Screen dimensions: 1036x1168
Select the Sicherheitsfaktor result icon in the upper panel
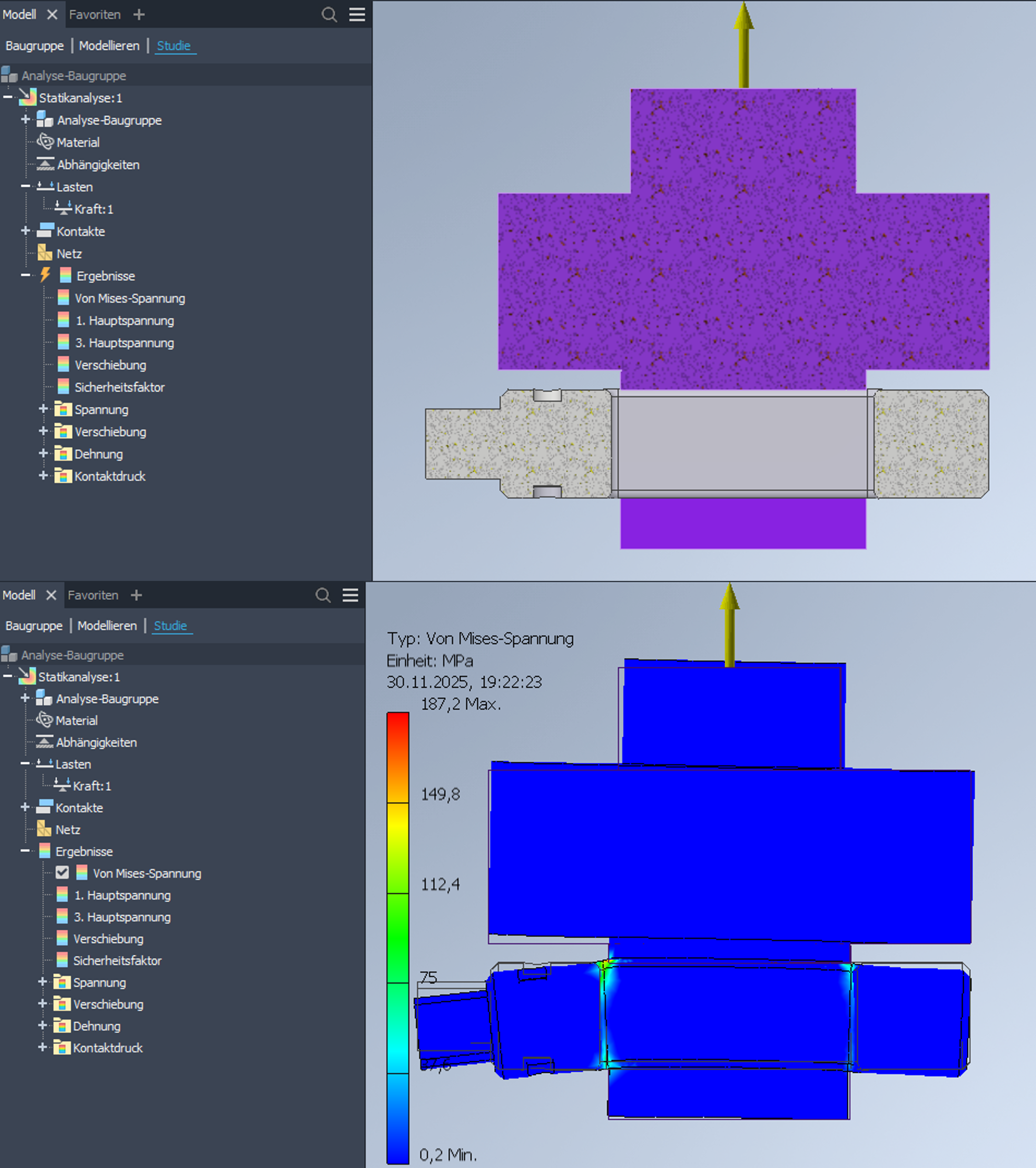[63, 387]
